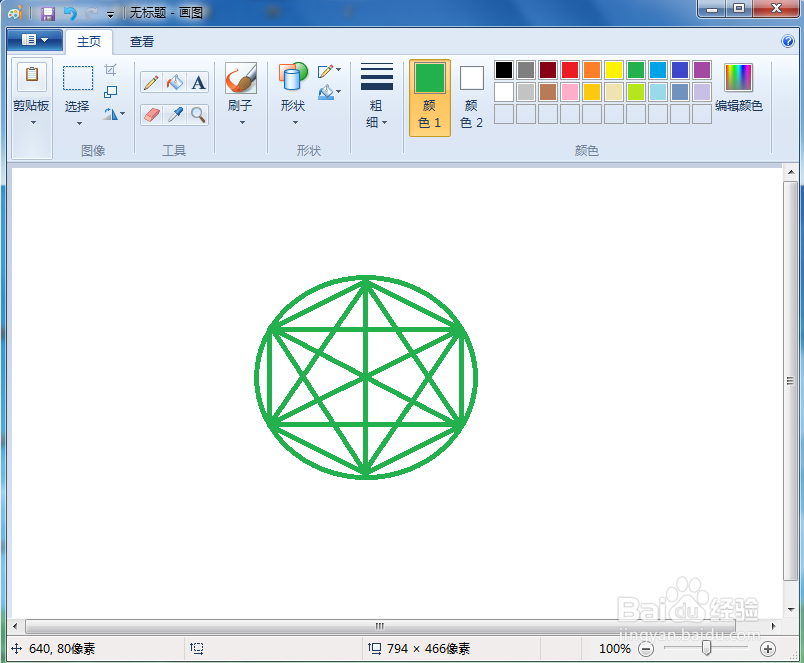Click the Clipboard paste icon
804x663 pixels.
click(x=32, y=75)
